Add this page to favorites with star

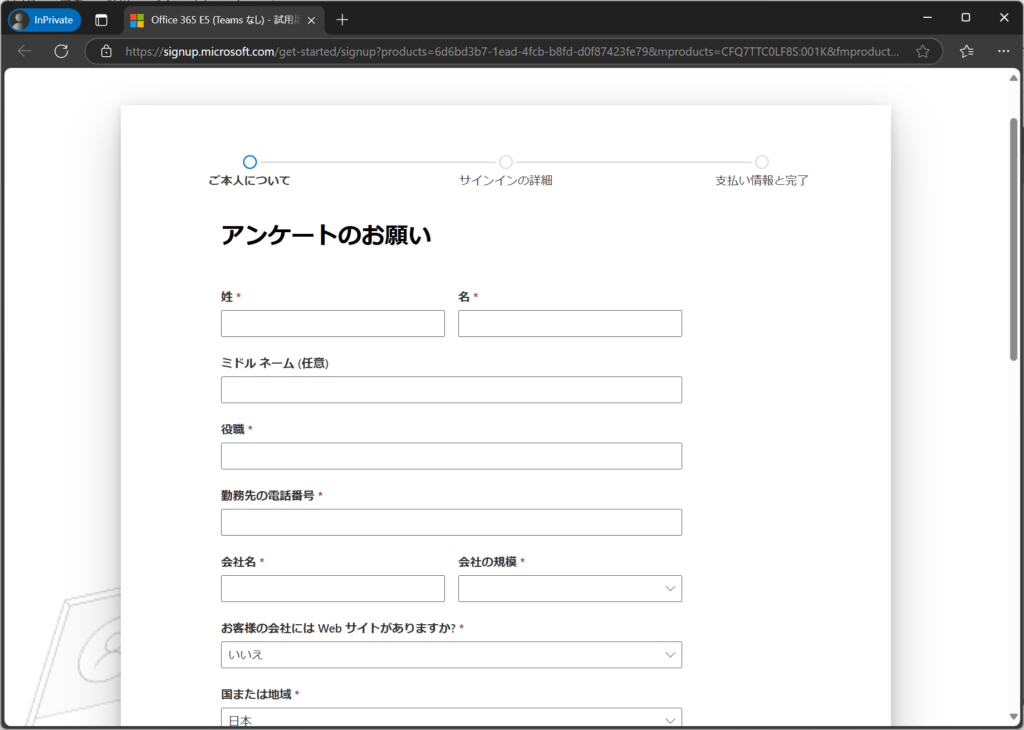tap(922, 51)
